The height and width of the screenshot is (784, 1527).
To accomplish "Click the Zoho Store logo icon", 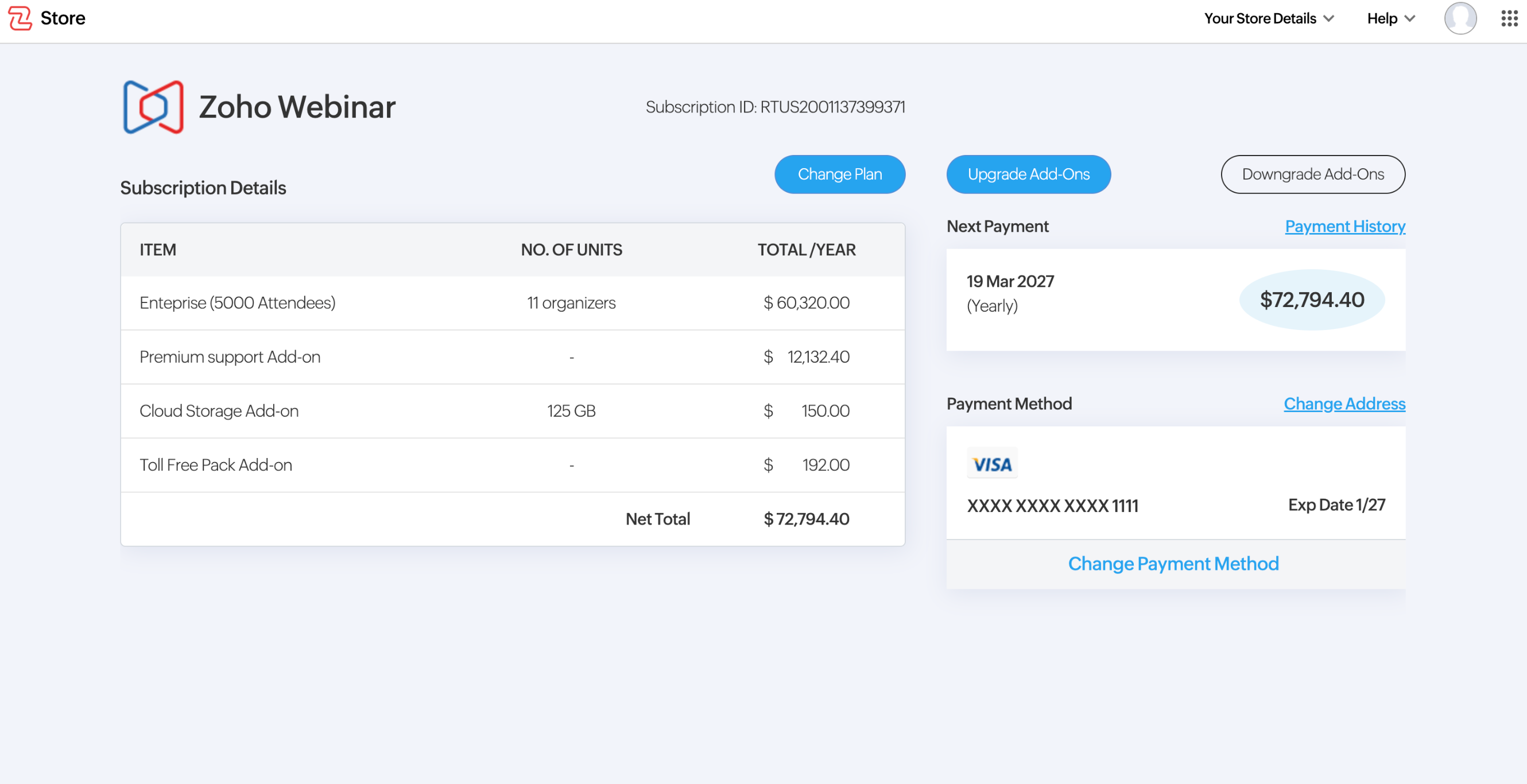I will point(20,18).
